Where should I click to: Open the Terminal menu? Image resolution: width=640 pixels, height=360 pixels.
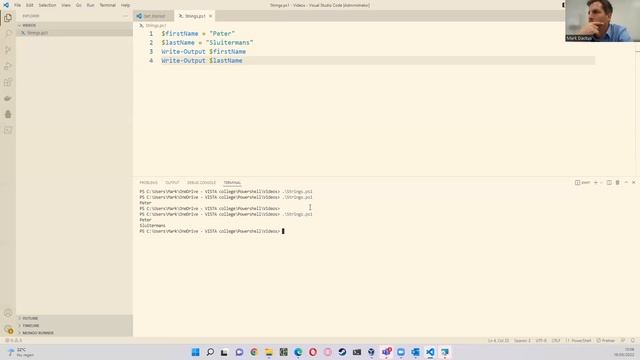pos(108,5)
